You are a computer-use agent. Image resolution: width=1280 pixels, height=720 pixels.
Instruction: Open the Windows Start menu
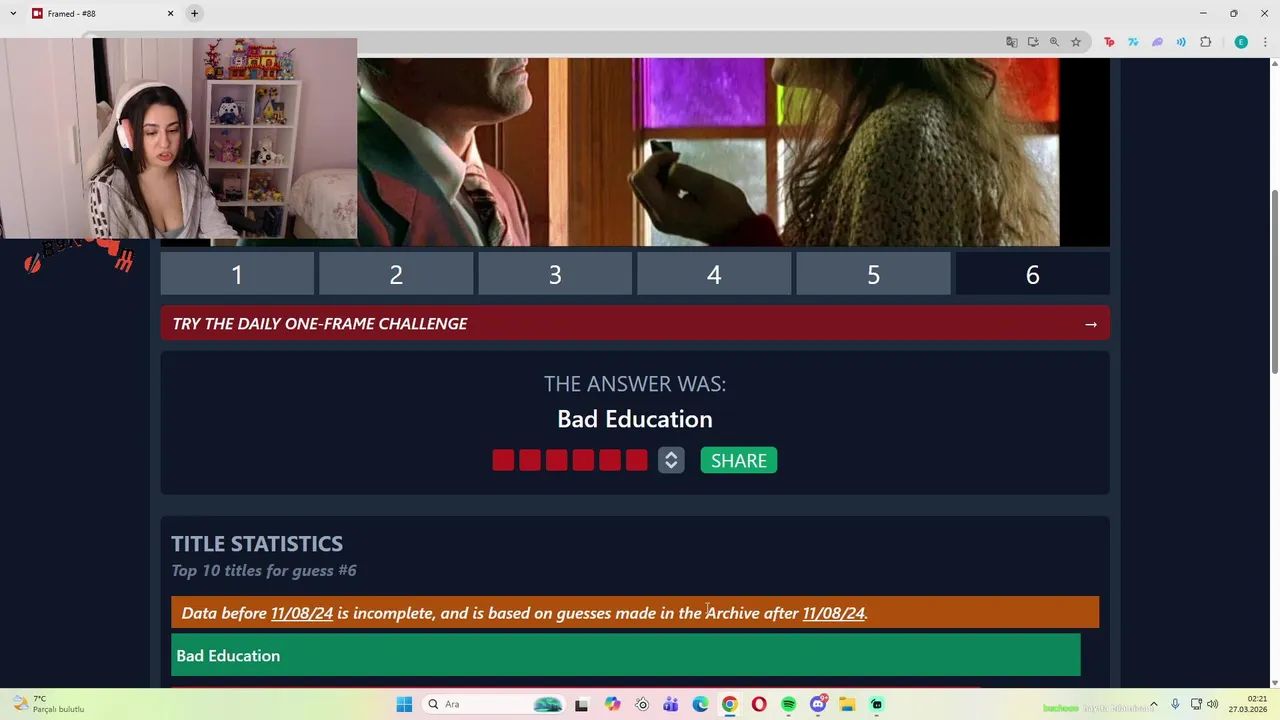404,704
